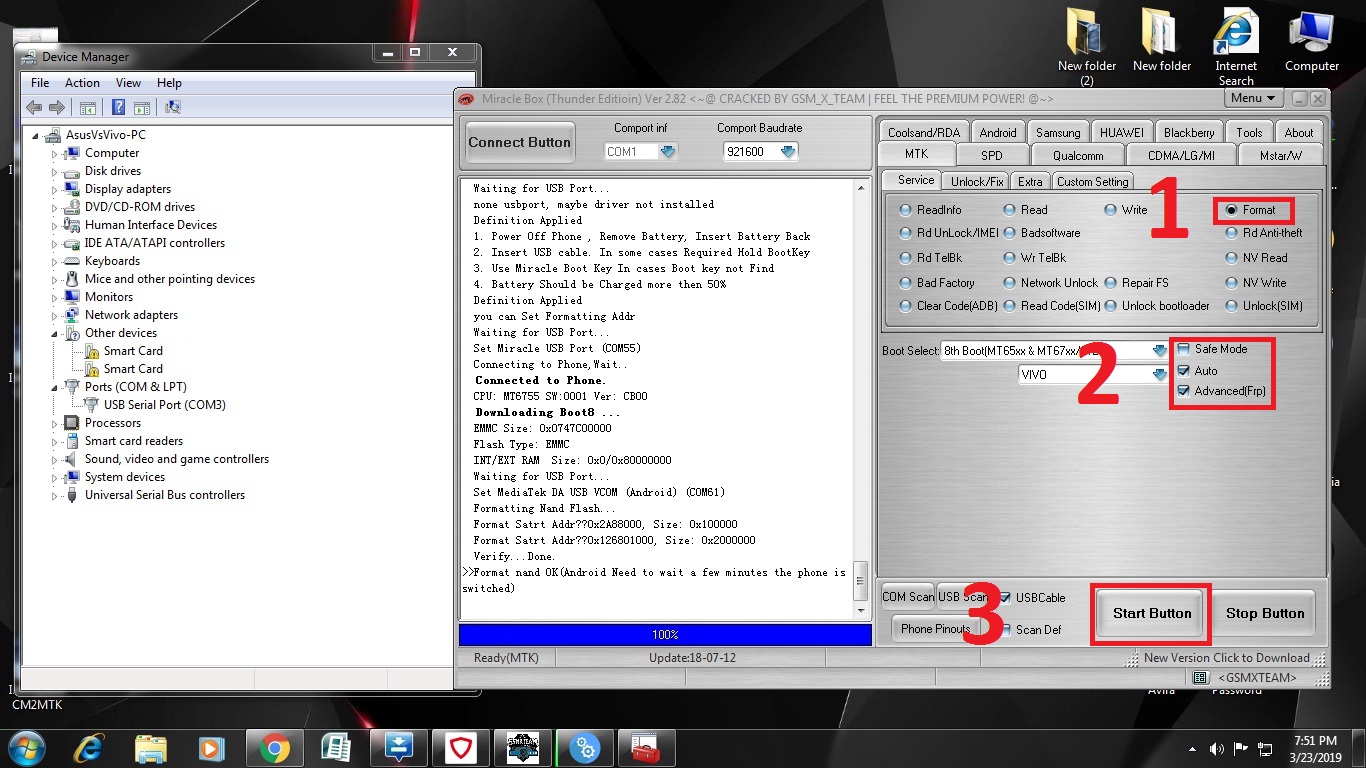This screenshot has height=768, width=1366.
Task: Switch to the Samsung tab
Action: [x=1058, y=132]
